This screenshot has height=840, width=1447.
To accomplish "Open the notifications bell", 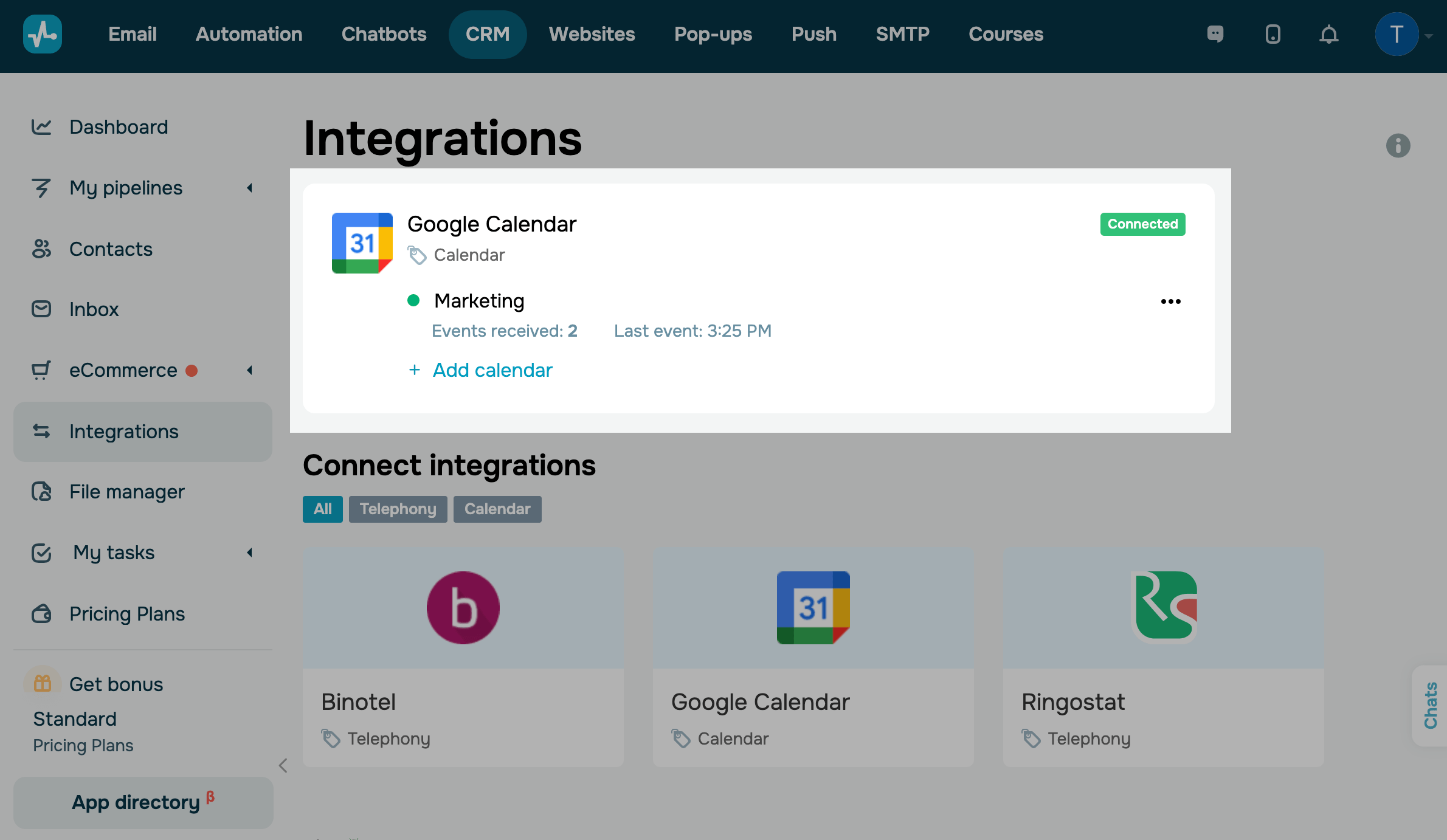I will 1328,34.
